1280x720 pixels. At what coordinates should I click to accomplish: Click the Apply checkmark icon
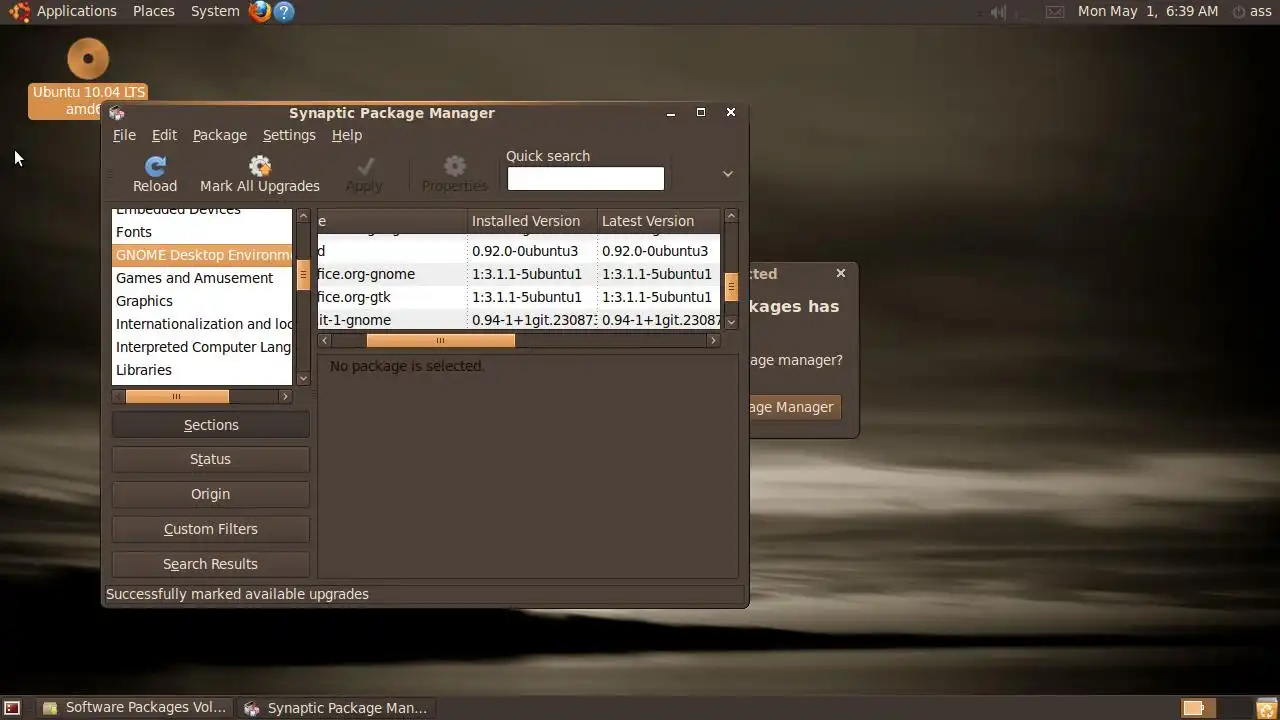coord(365,166)
